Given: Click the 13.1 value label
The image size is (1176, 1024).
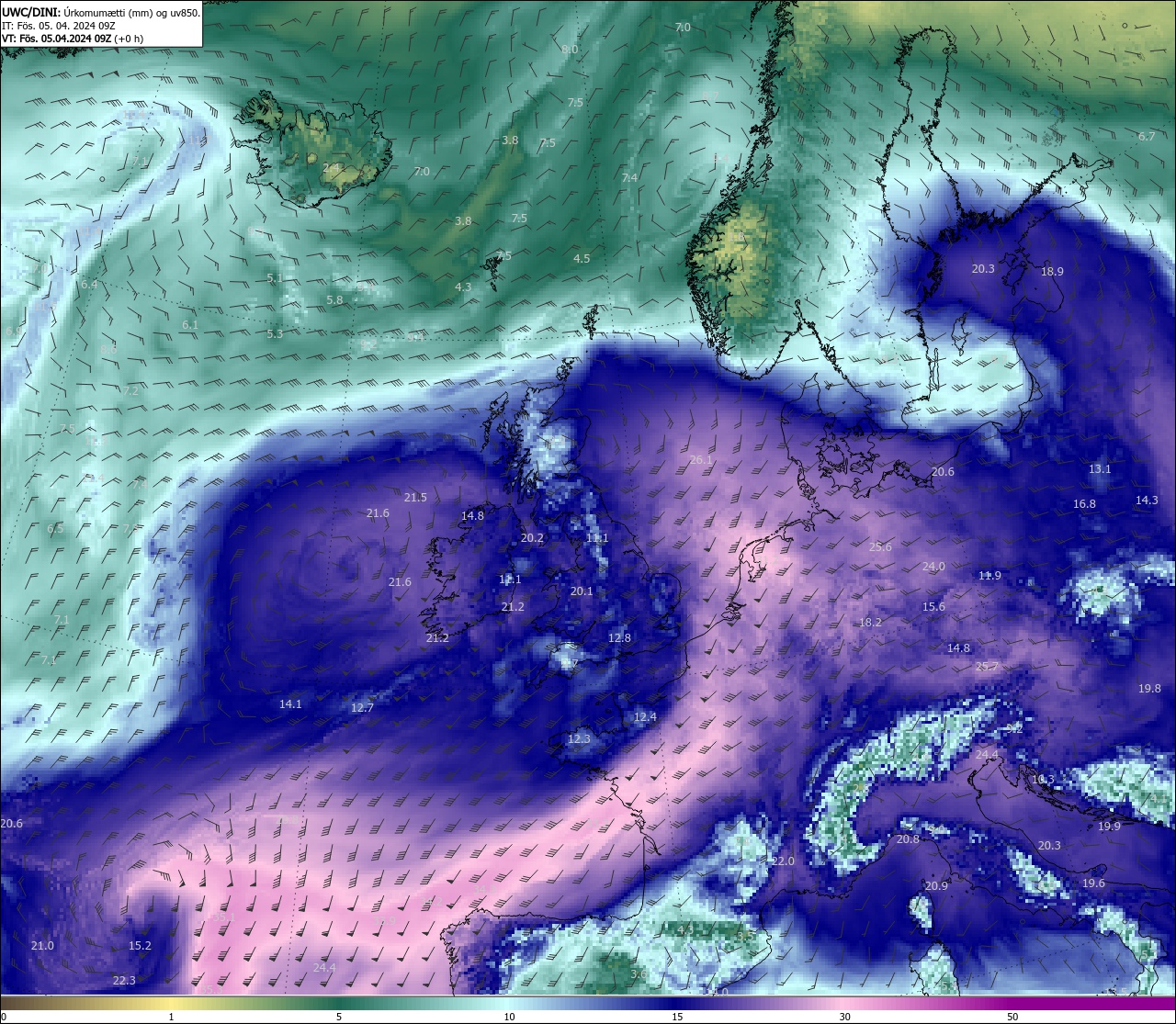Looking at the screenshot, I should tap(1100, 468).
